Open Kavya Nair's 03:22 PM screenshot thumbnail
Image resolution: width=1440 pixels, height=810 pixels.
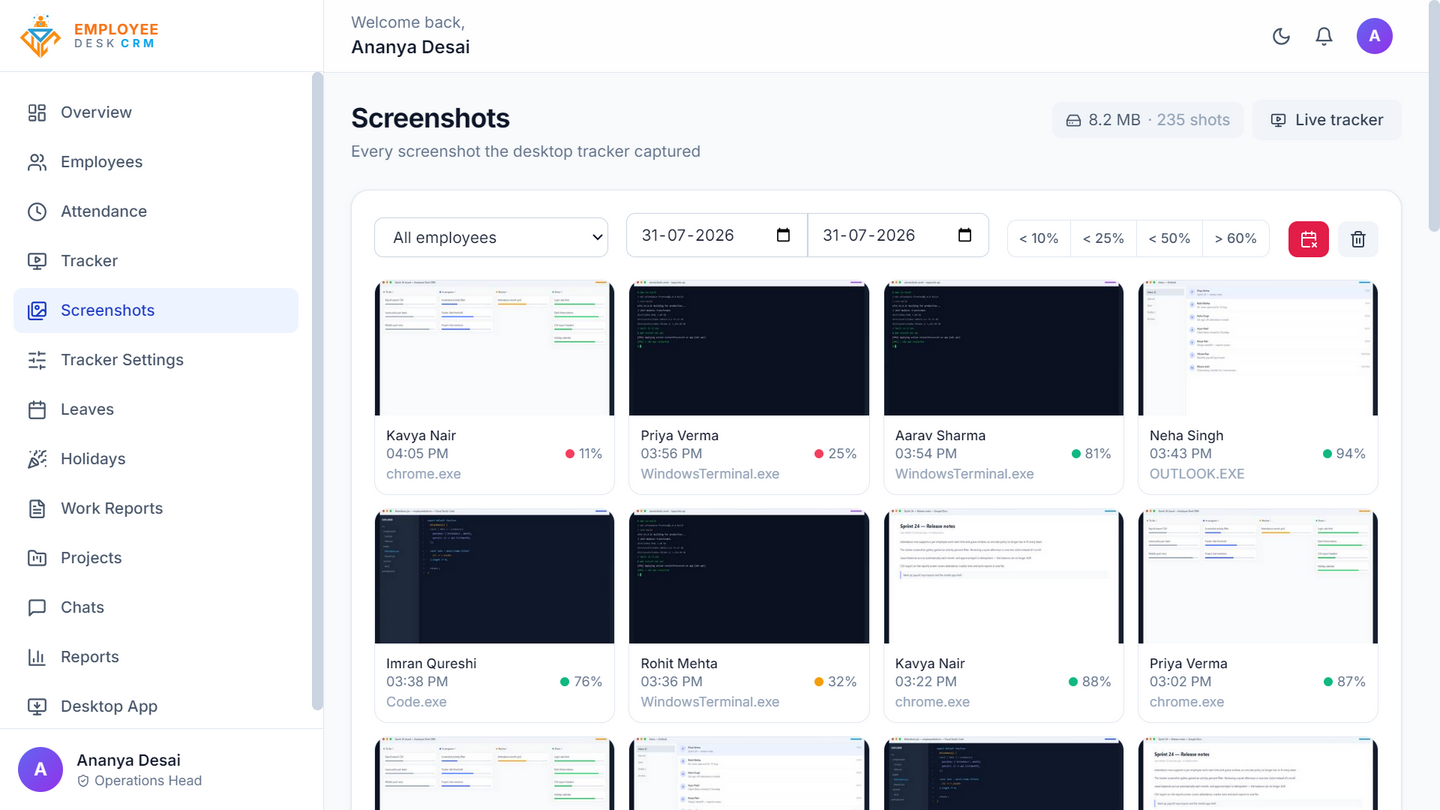point(1003,576)
